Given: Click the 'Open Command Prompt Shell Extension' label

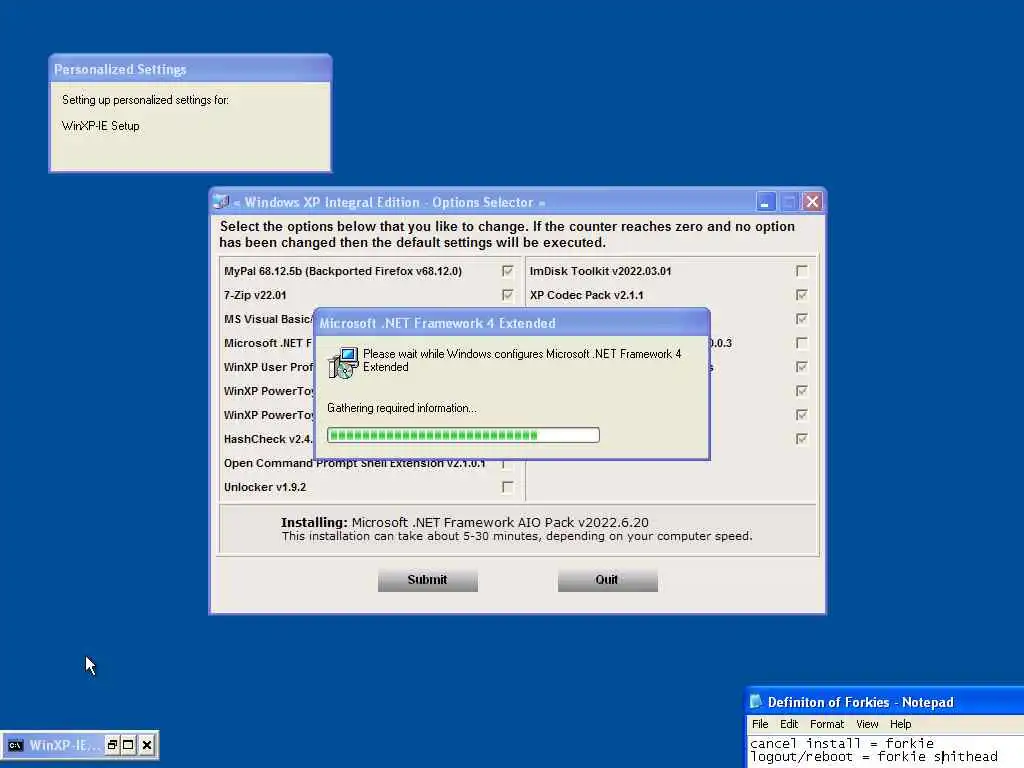Looking at the screenshot, I should coord(354,464).
